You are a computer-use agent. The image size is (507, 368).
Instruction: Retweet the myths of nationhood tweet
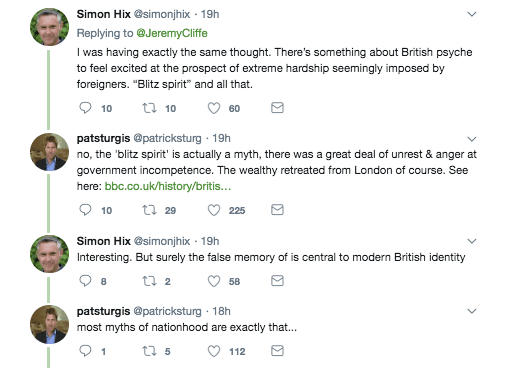(x=149, y=351)
